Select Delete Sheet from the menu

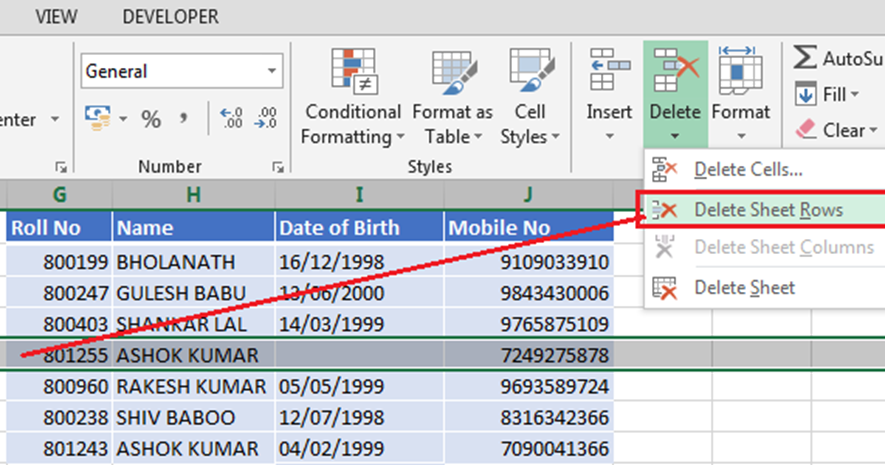744,288
